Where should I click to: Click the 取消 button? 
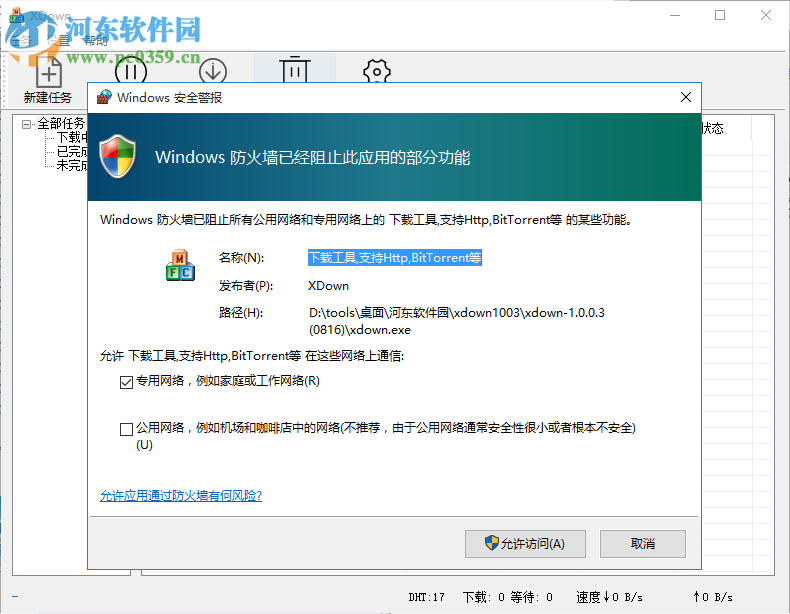coord(642,543)
